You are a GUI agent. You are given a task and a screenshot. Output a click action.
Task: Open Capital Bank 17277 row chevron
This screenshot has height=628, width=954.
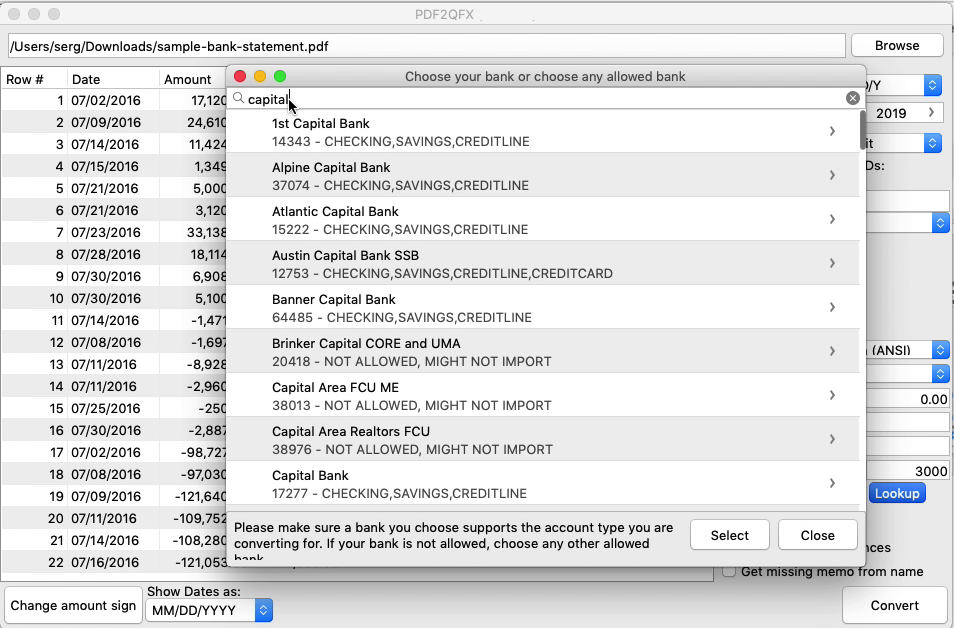(832, 483)
